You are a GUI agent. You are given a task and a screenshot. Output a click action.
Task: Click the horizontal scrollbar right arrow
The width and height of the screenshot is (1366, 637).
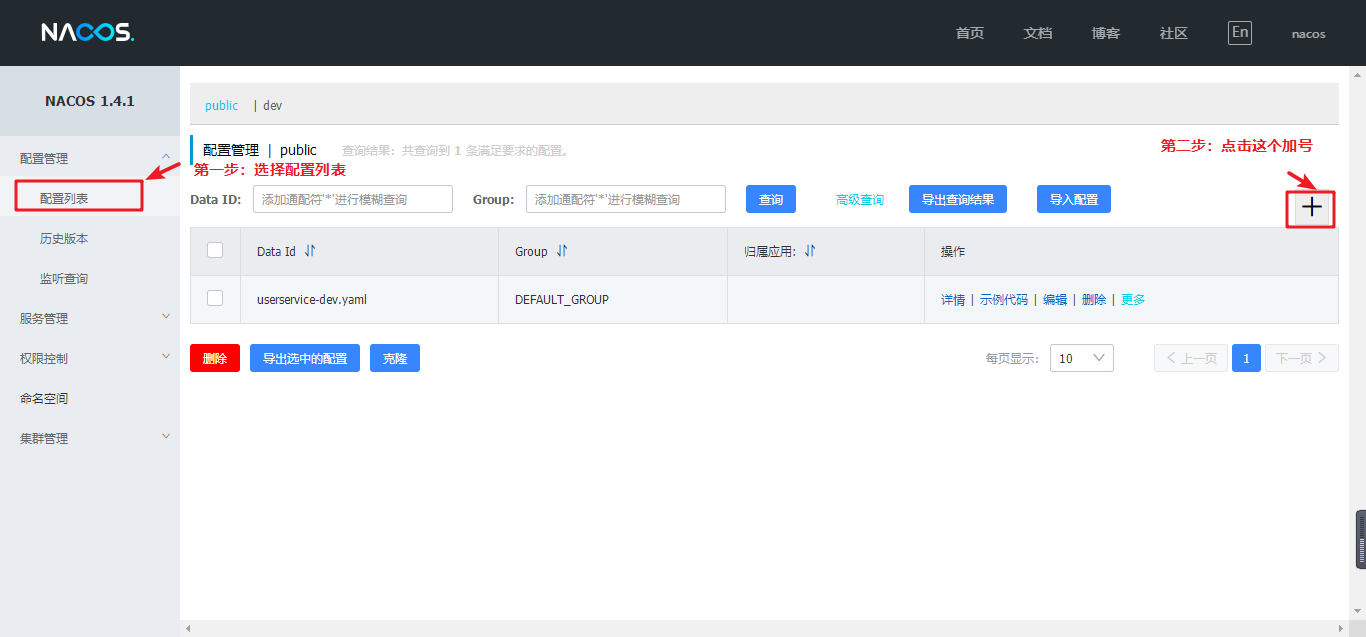[x=1340, y=629]
